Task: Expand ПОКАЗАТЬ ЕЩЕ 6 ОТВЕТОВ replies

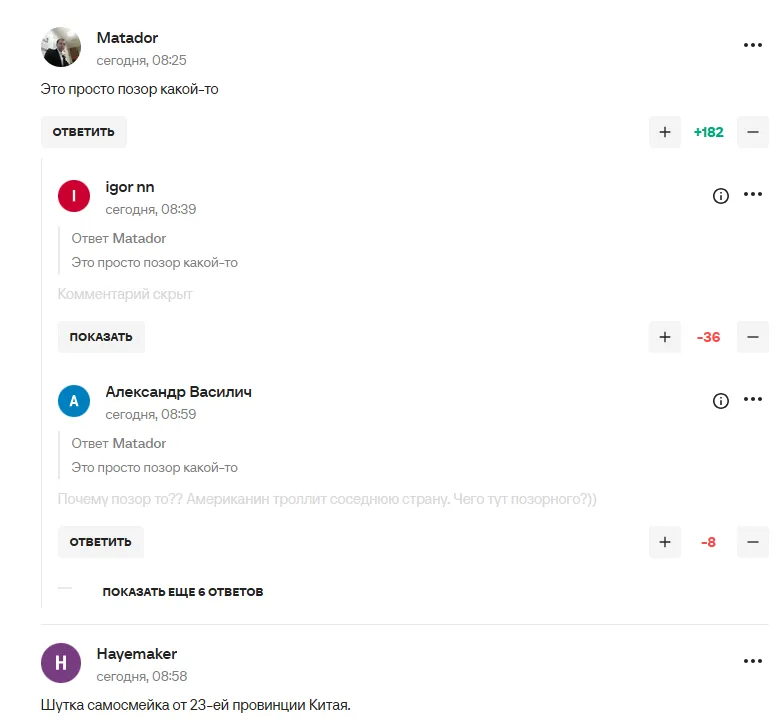Action: point(183,592)
